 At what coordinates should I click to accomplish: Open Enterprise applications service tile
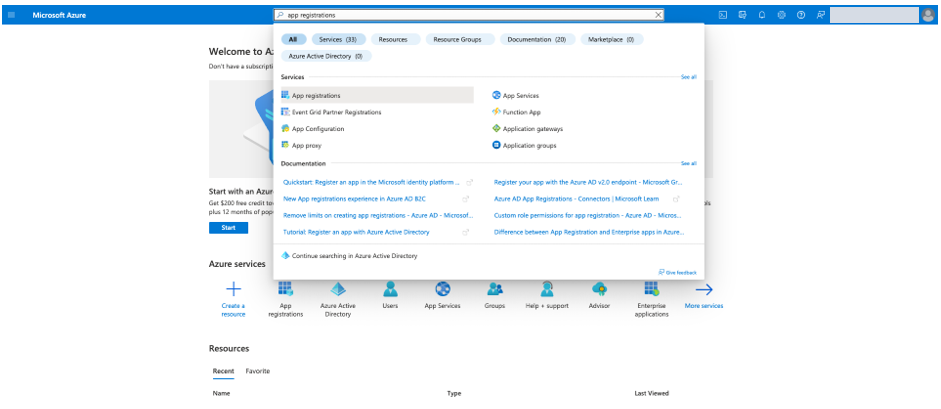coord(651,299)
